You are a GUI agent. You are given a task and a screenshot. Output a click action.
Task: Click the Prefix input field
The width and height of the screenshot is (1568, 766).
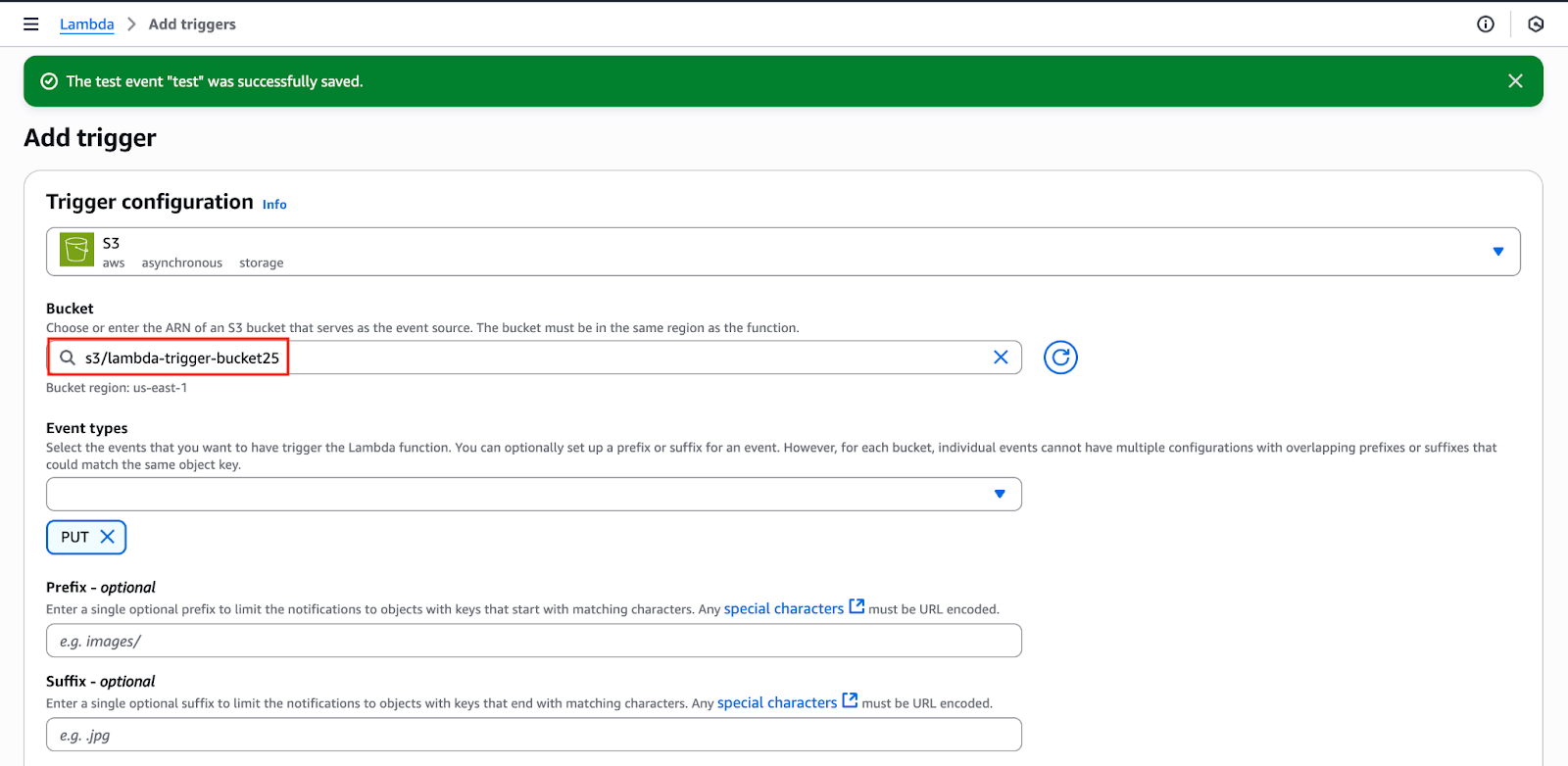(534, 641)
